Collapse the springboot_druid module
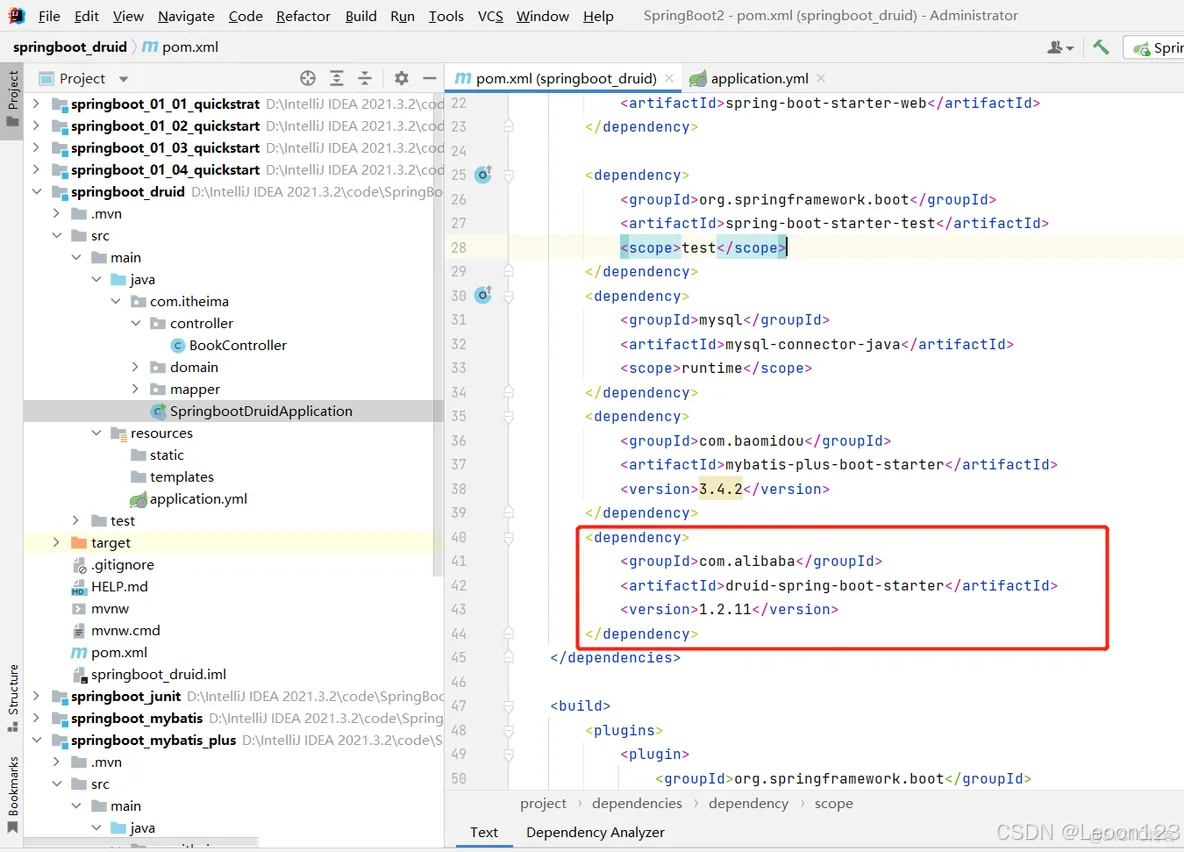Viewport: 1184px width, 852px height. (x=36, y=191)
